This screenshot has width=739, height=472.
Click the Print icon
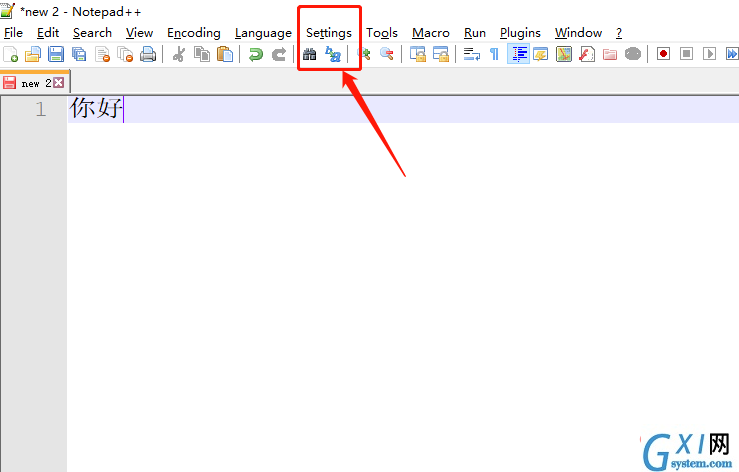click(x=148, y=54)
